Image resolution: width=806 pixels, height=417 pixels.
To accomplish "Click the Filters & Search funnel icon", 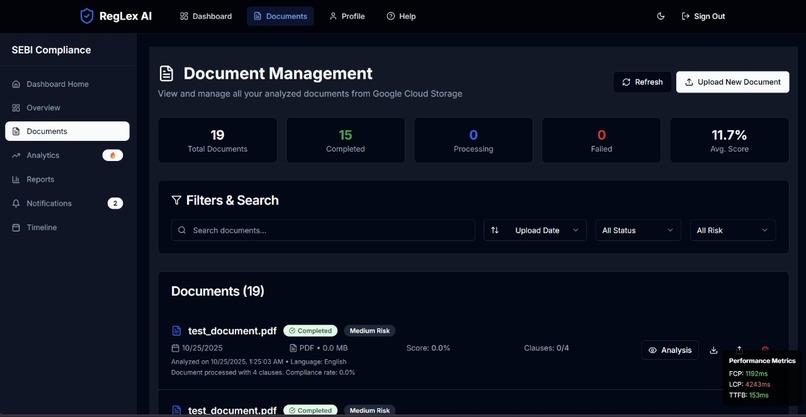I will tap(176, 200).
